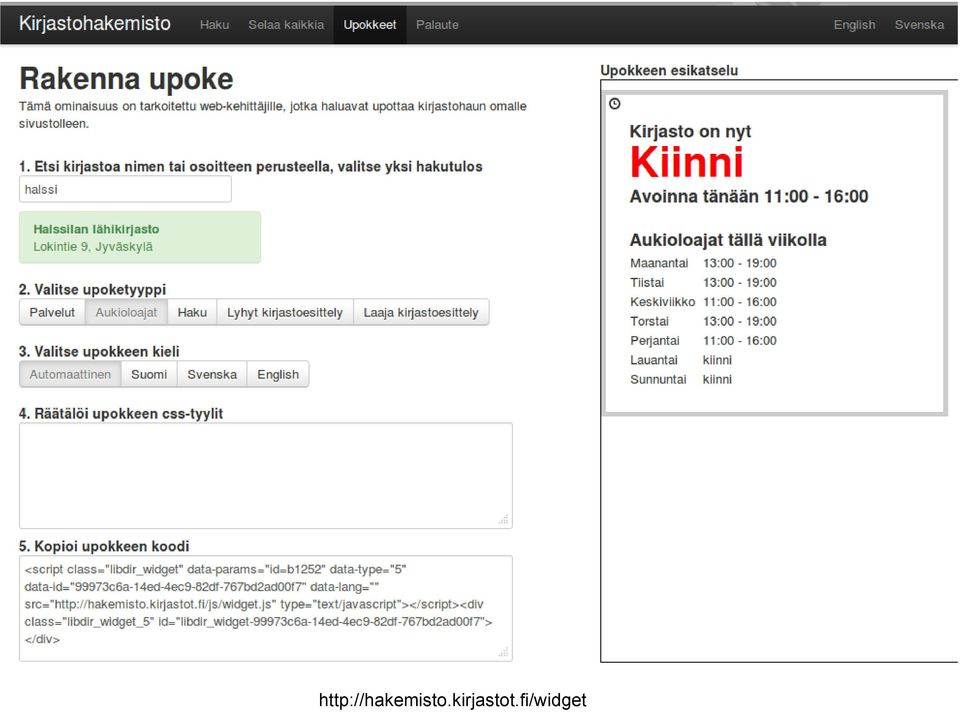Click the hakemisto.kirjastot.fi/widget URL caption
The width and height of the screenshot is (960, 712).
click(x=452, y=700)
